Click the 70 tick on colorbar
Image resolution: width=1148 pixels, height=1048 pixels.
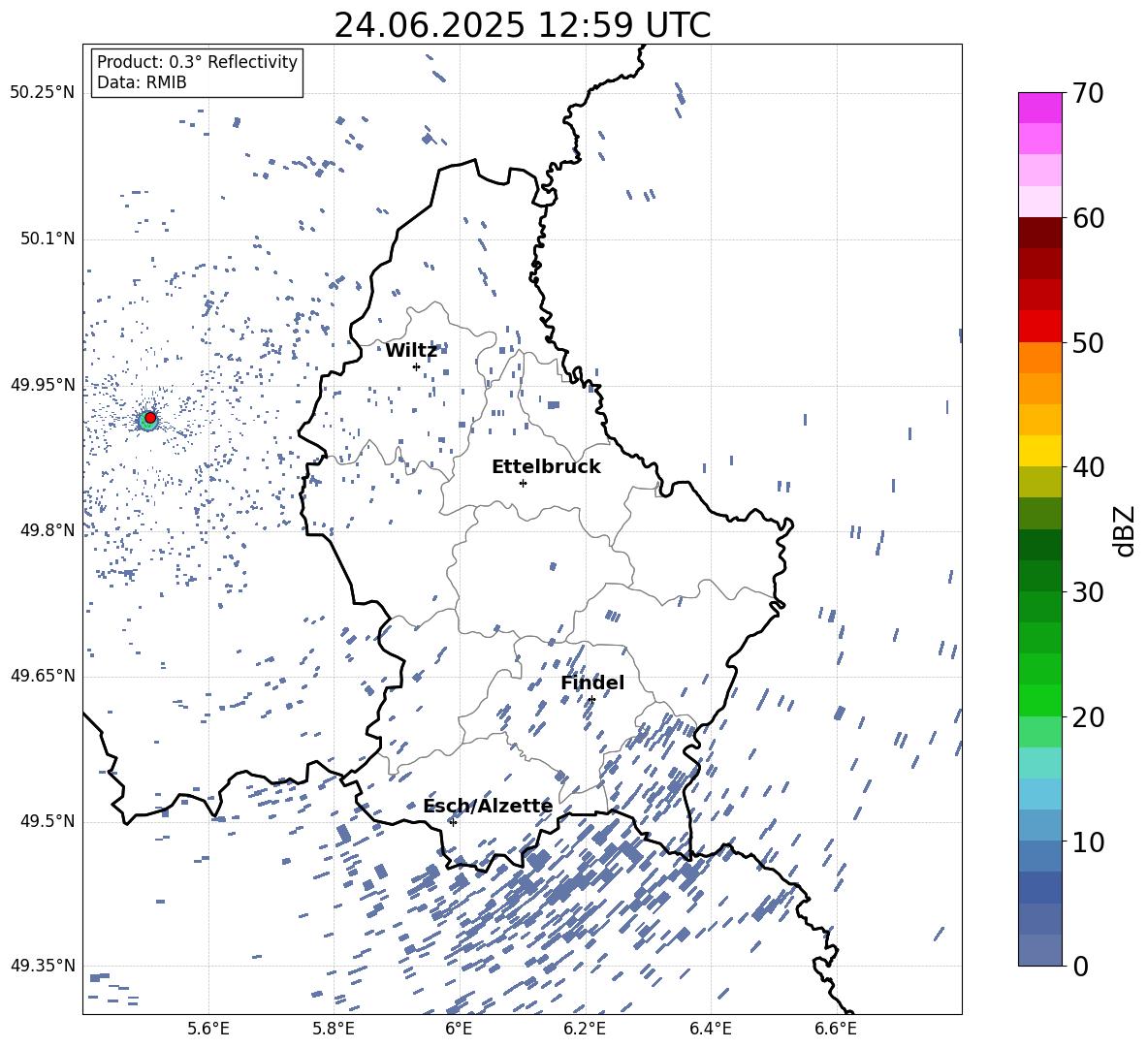[1088, 93]
